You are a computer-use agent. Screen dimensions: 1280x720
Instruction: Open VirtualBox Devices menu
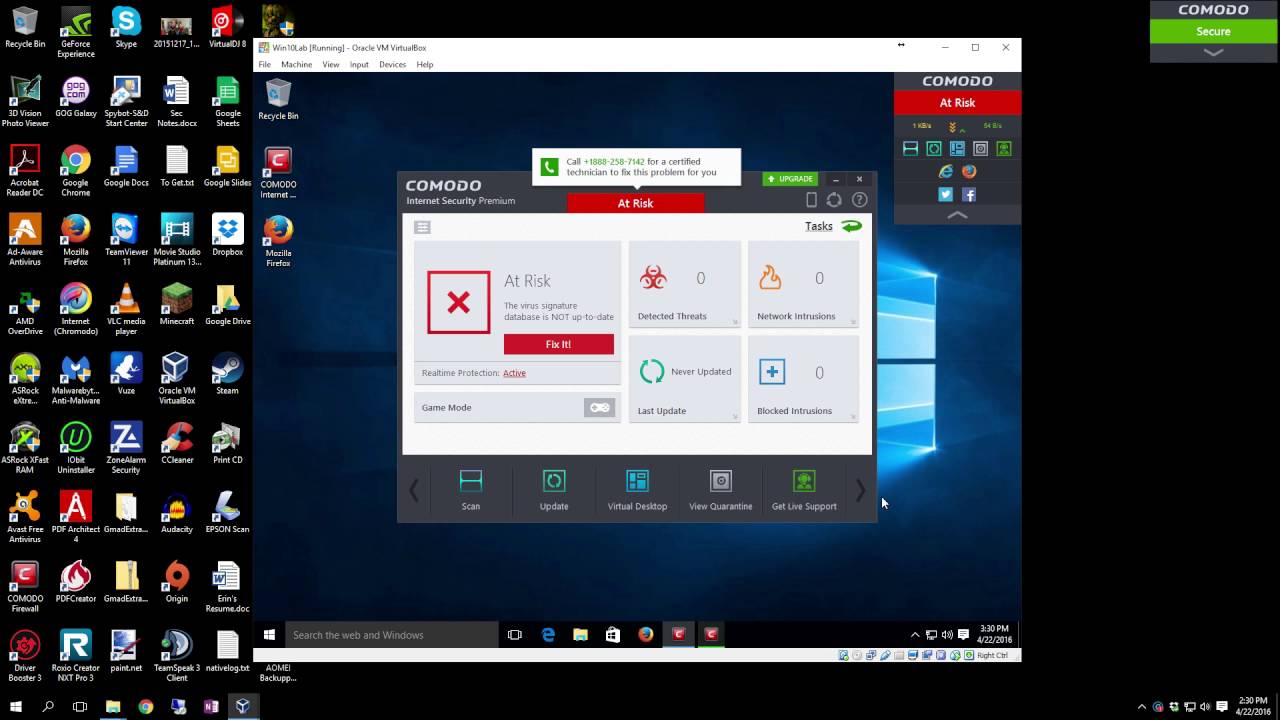coord(392,64)
